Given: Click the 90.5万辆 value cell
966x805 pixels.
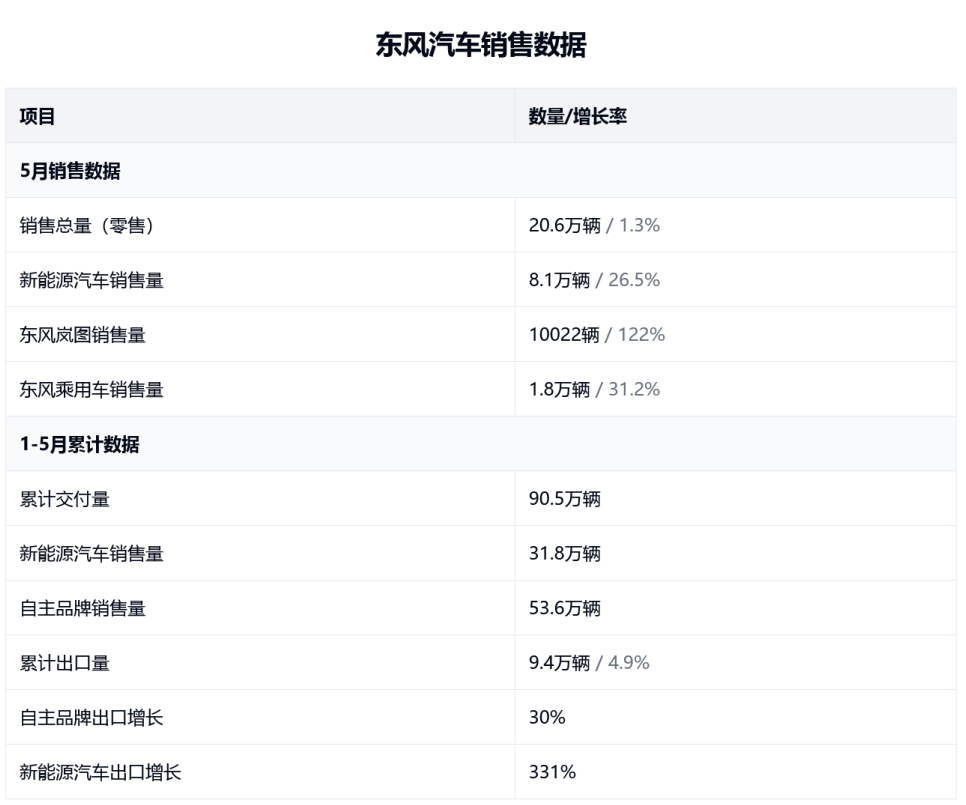Looking at the screenshot, I should (564, 499).
